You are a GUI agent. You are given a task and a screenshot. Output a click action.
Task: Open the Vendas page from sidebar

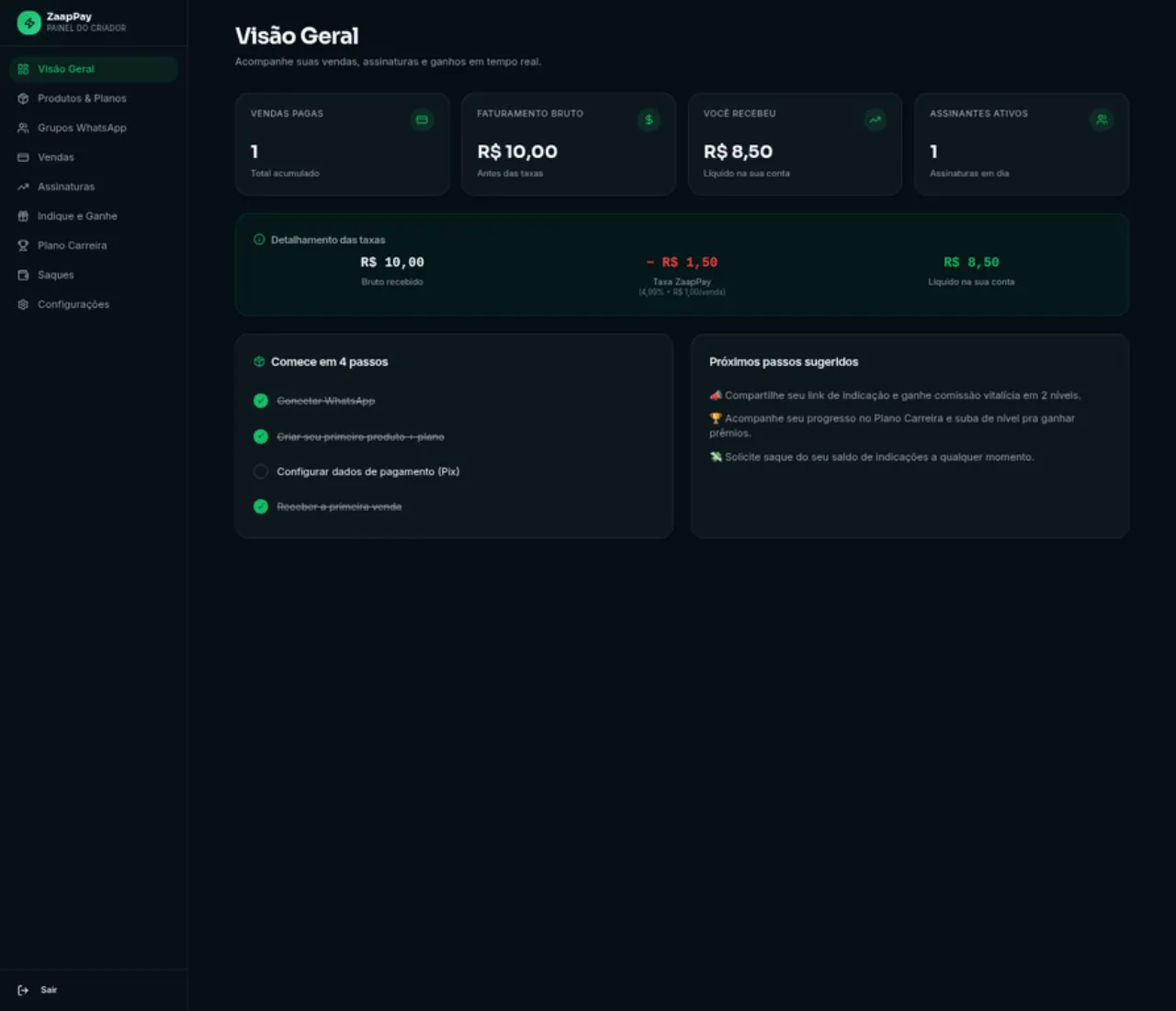[94, 157]
